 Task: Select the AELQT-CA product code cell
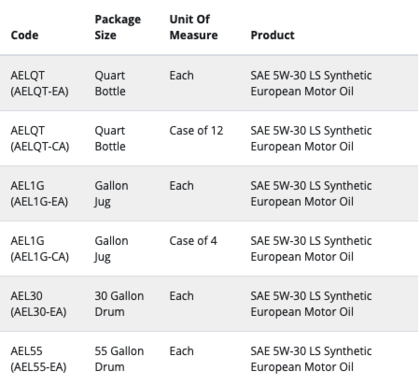pyautogui.click(x=40, y=138)
